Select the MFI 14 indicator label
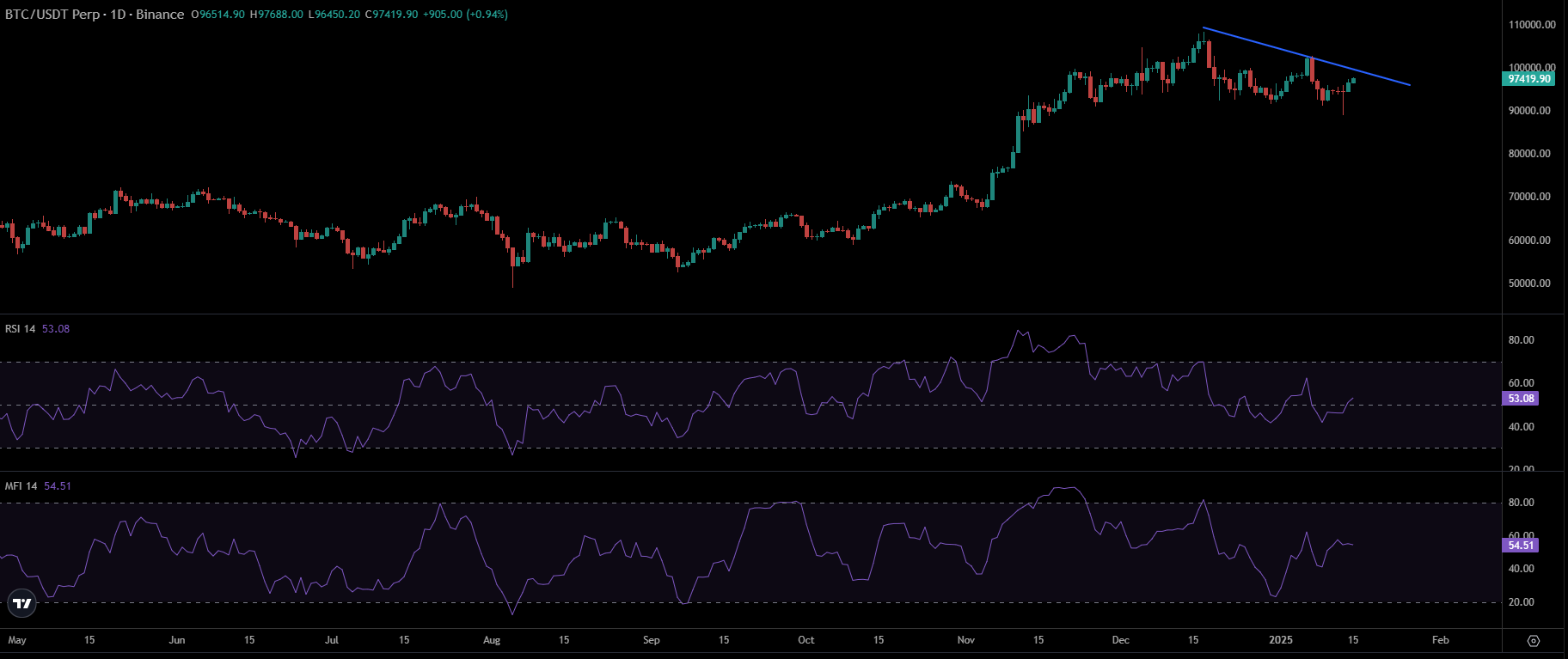Viewport: 1568px width, 659px height. pyautogui.click(x=21, y=486)
